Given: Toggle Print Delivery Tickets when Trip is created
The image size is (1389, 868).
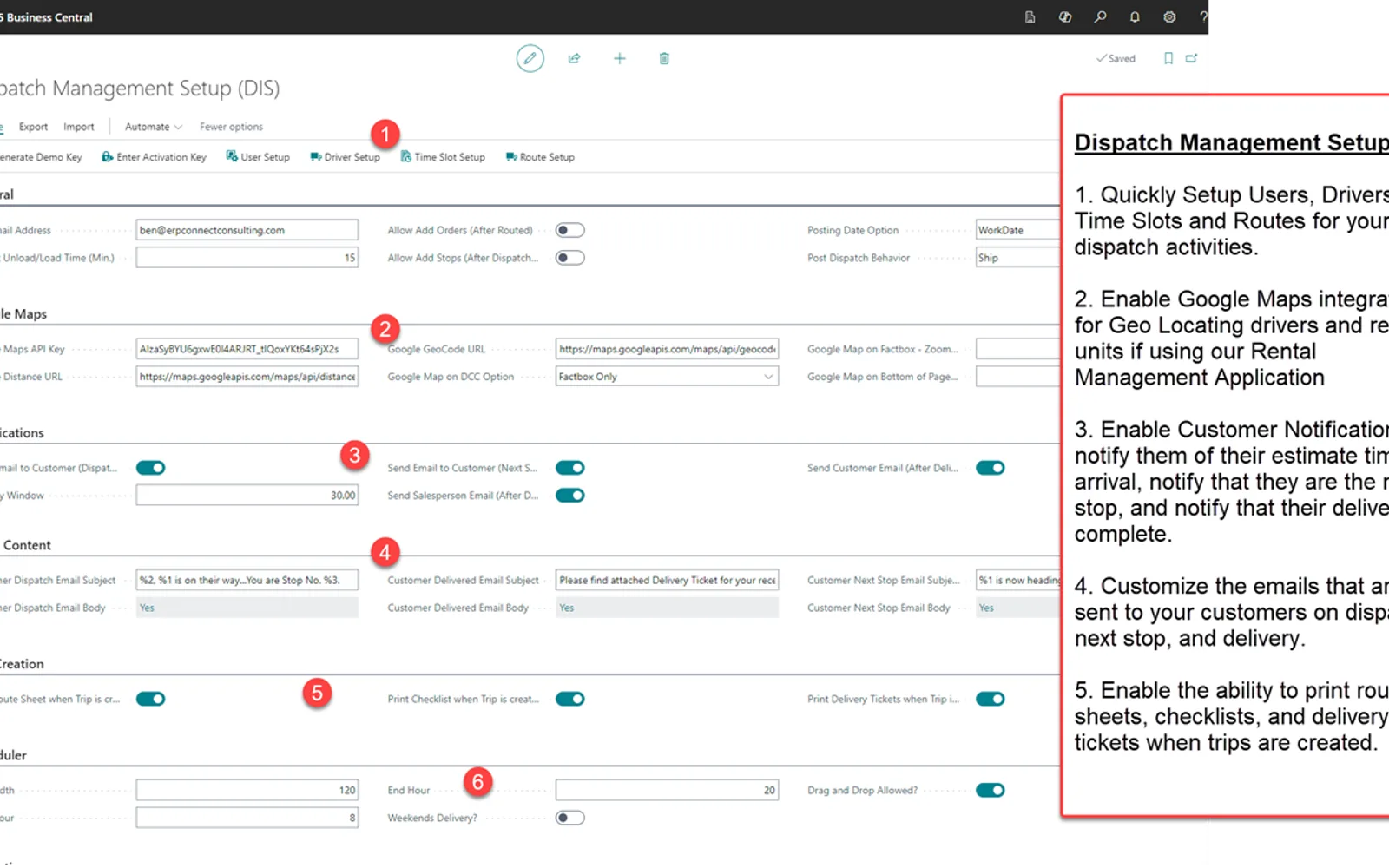Looking at the screenshot, I should pos(991,699).
